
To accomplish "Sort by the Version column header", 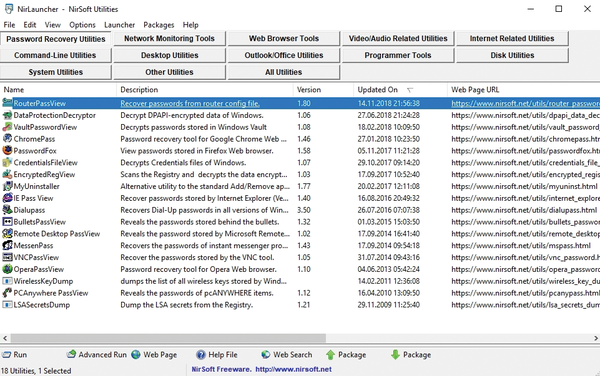I will pos(323,90).
